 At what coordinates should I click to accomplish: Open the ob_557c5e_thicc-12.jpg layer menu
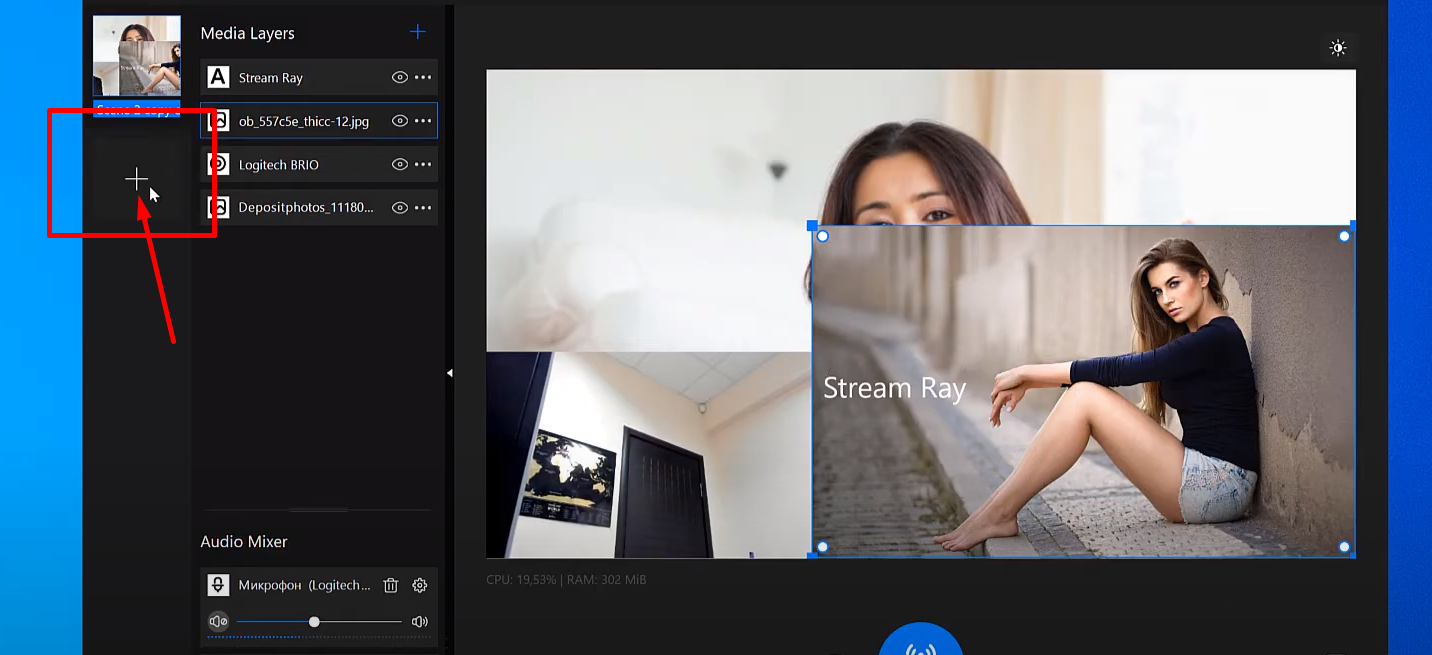point(424,120)
